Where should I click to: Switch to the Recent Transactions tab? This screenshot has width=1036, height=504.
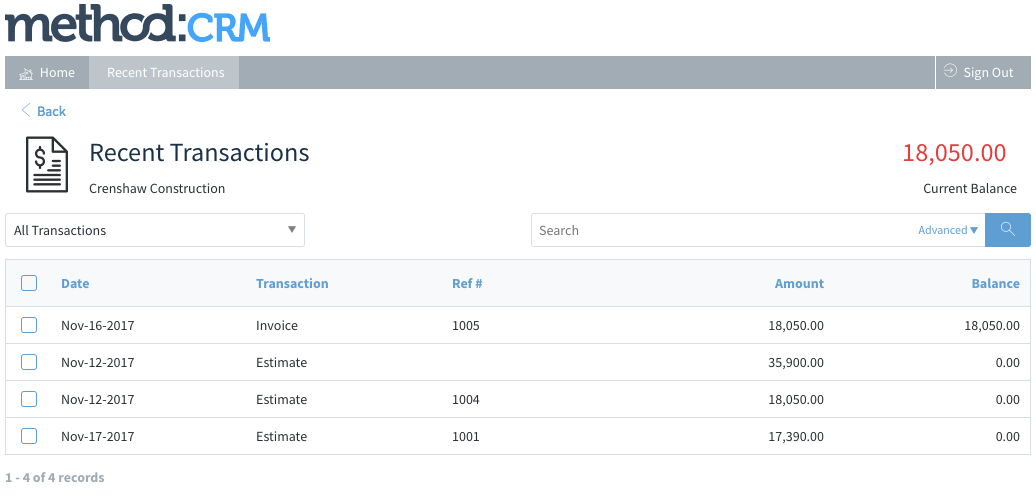click(x=165, y=73)
